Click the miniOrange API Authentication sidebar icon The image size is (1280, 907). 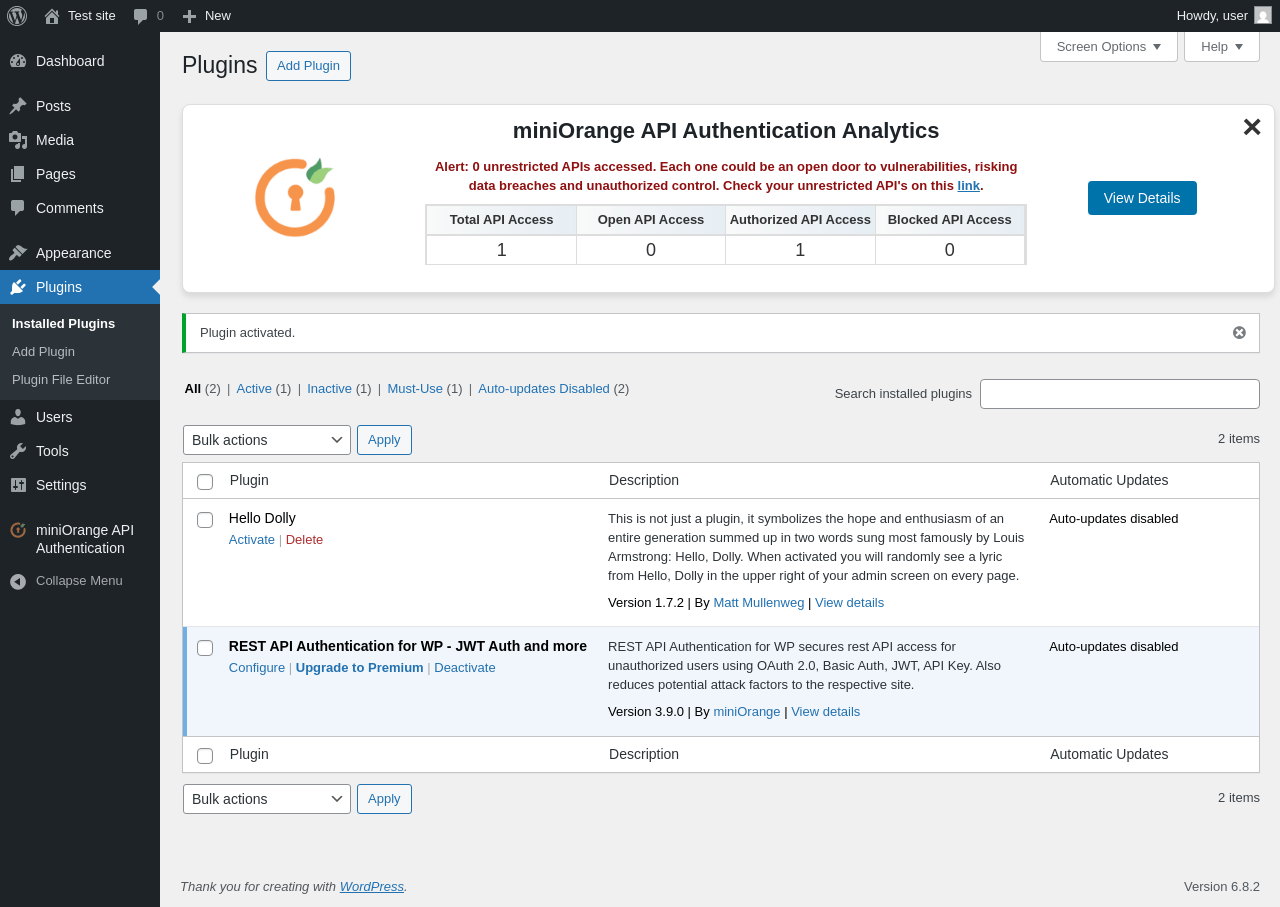click(18, 530)
